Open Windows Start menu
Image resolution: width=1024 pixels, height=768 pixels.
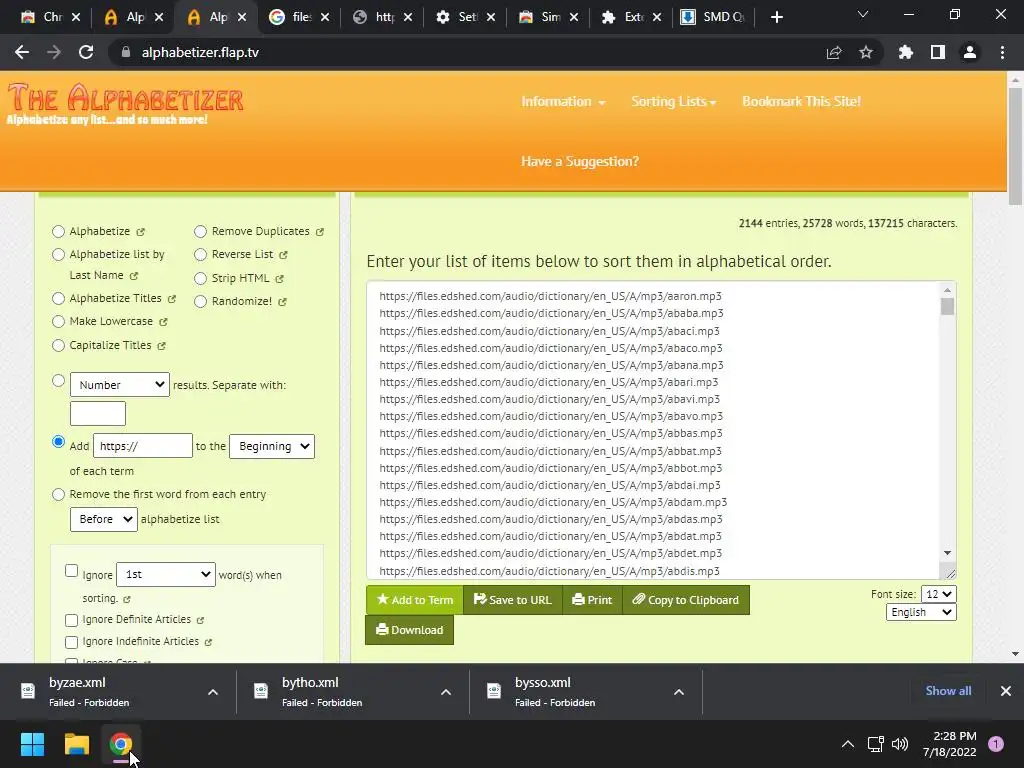pyautogui.click(x=32, y=744)
